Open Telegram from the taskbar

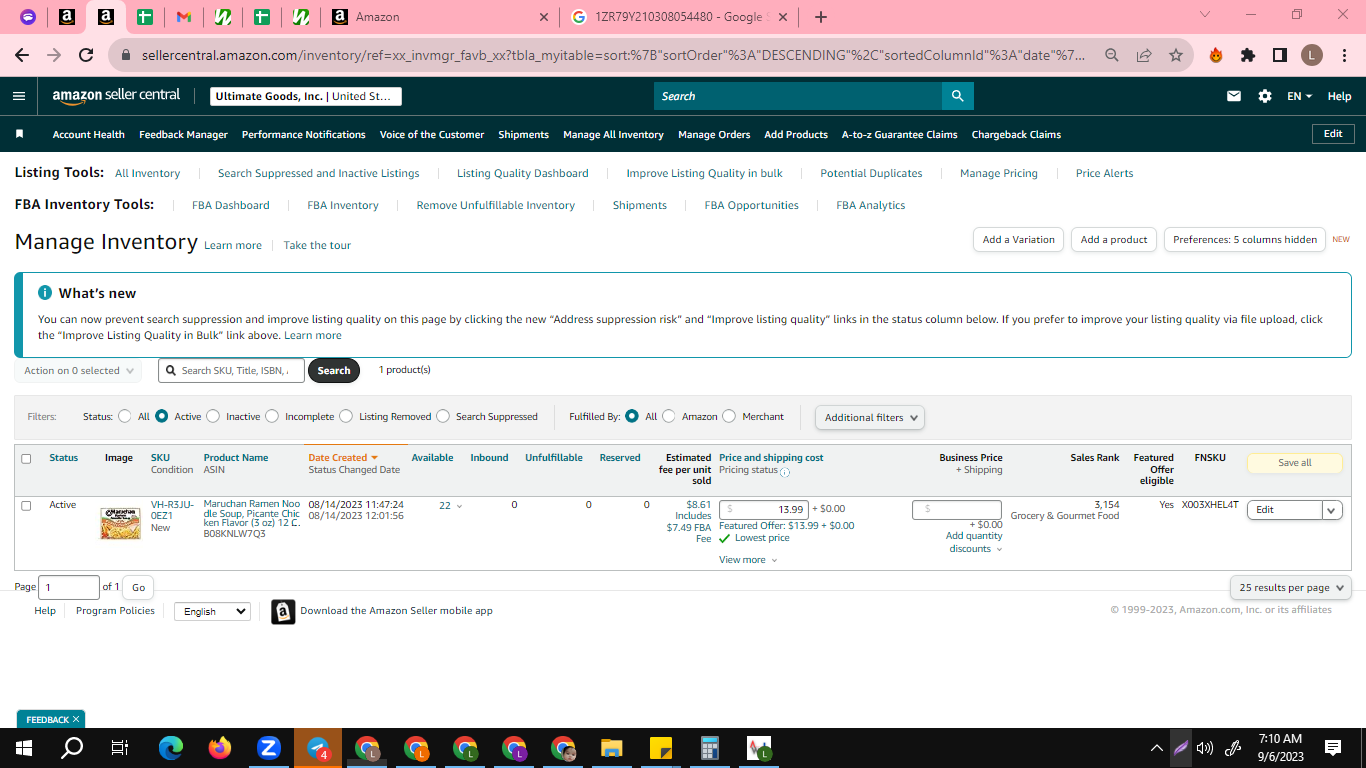(x=318, y=748)
